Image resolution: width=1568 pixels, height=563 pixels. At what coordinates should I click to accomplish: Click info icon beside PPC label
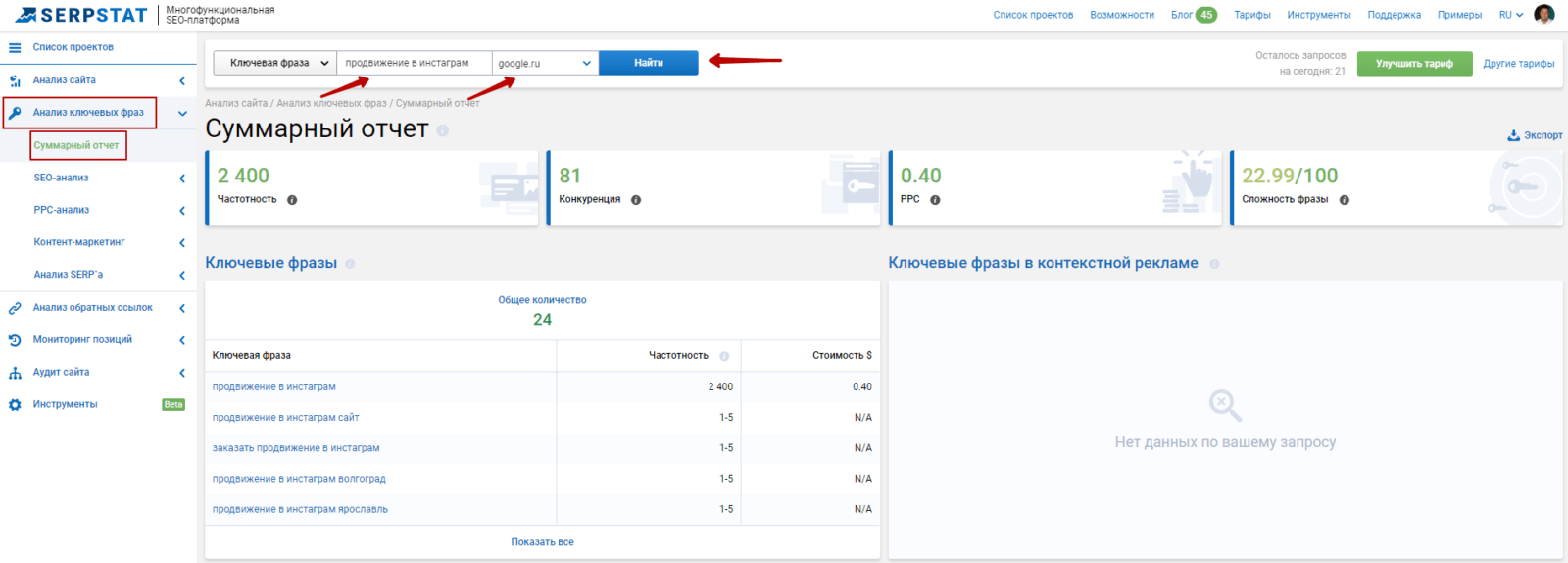tap(935, 200)
